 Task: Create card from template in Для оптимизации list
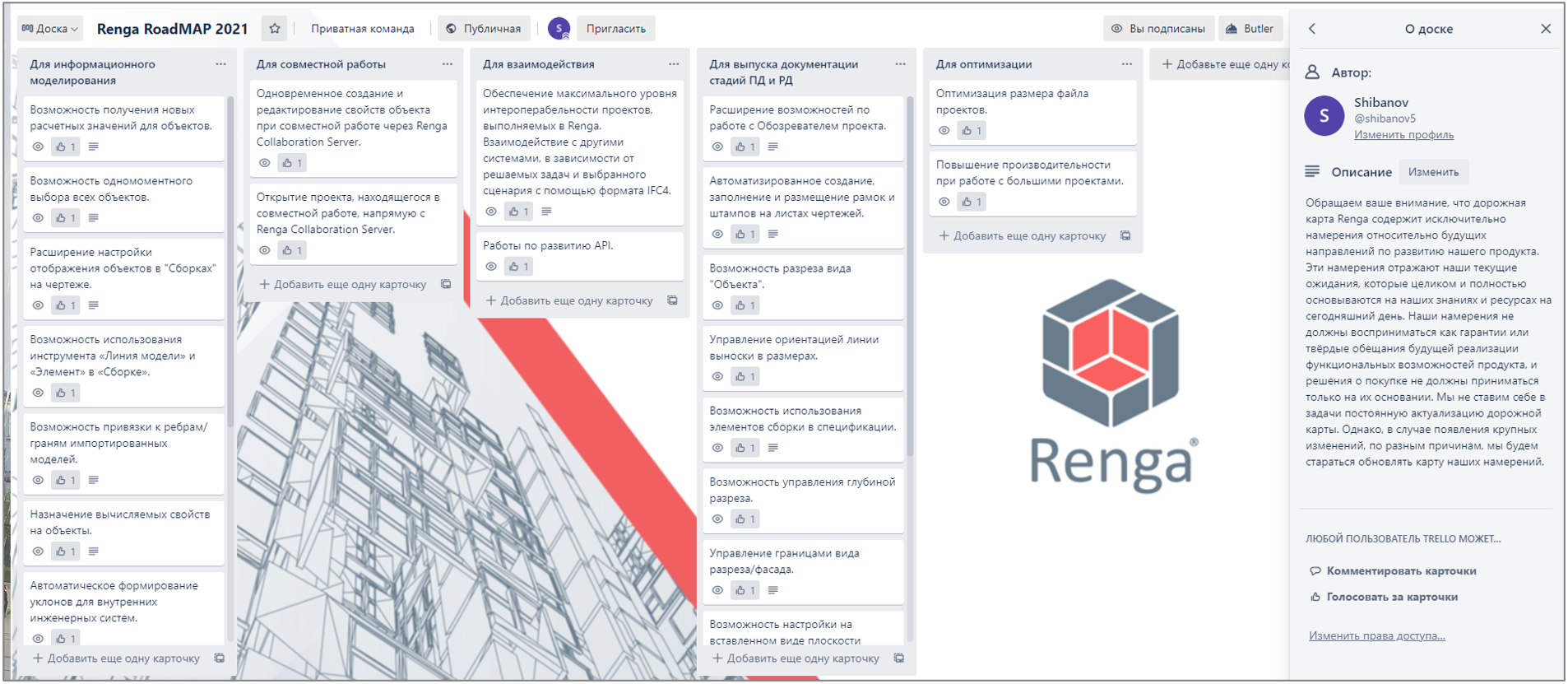(1125, 235)
